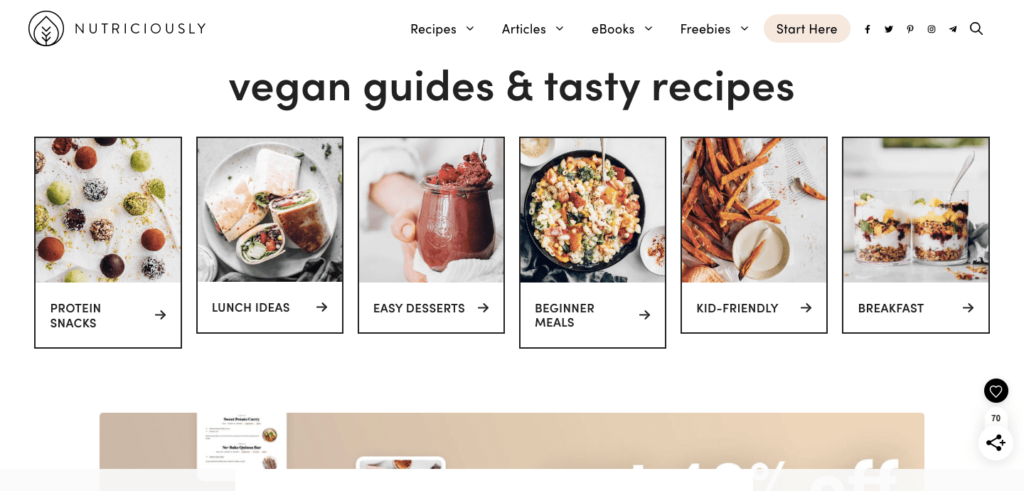Open the Lunch Ideas card
The image size is (1024, 491).
[270, 235]
